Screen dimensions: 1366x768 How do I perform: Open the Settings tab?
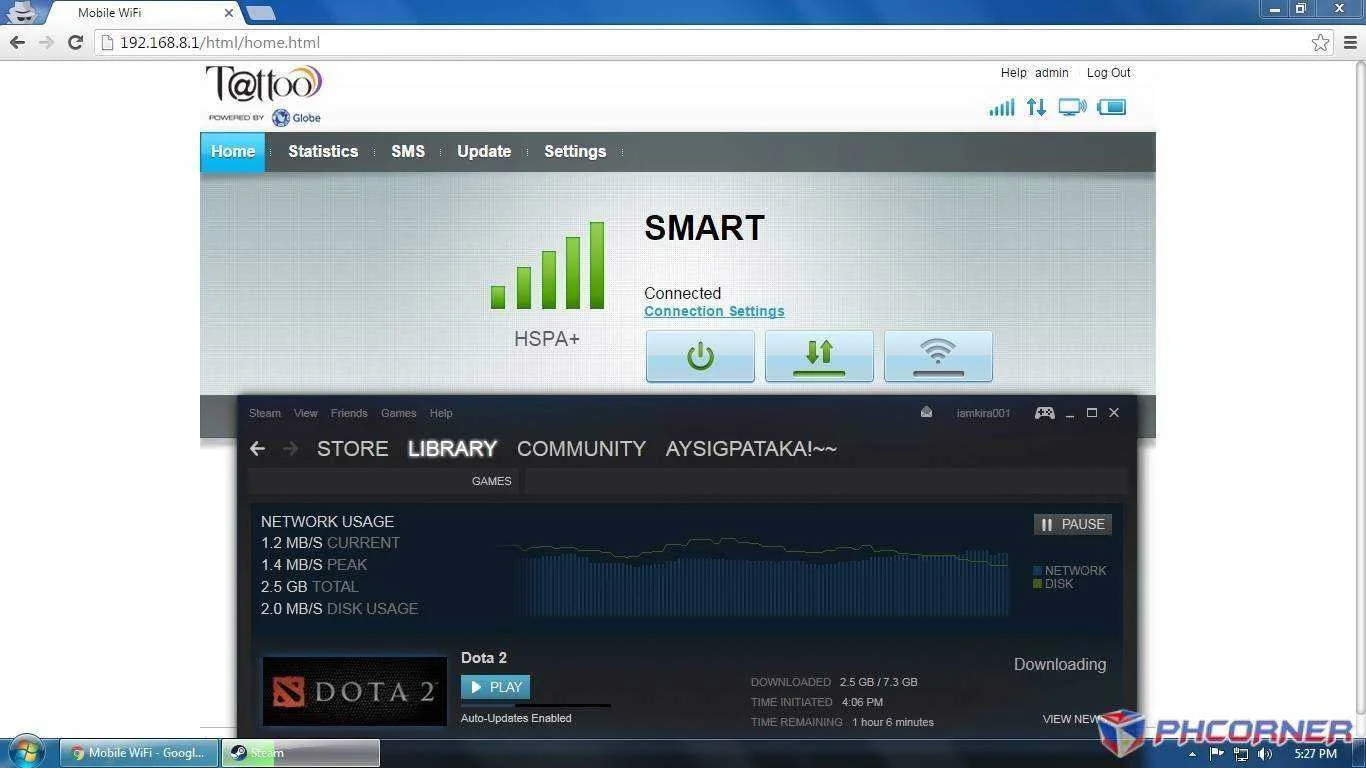575,152
